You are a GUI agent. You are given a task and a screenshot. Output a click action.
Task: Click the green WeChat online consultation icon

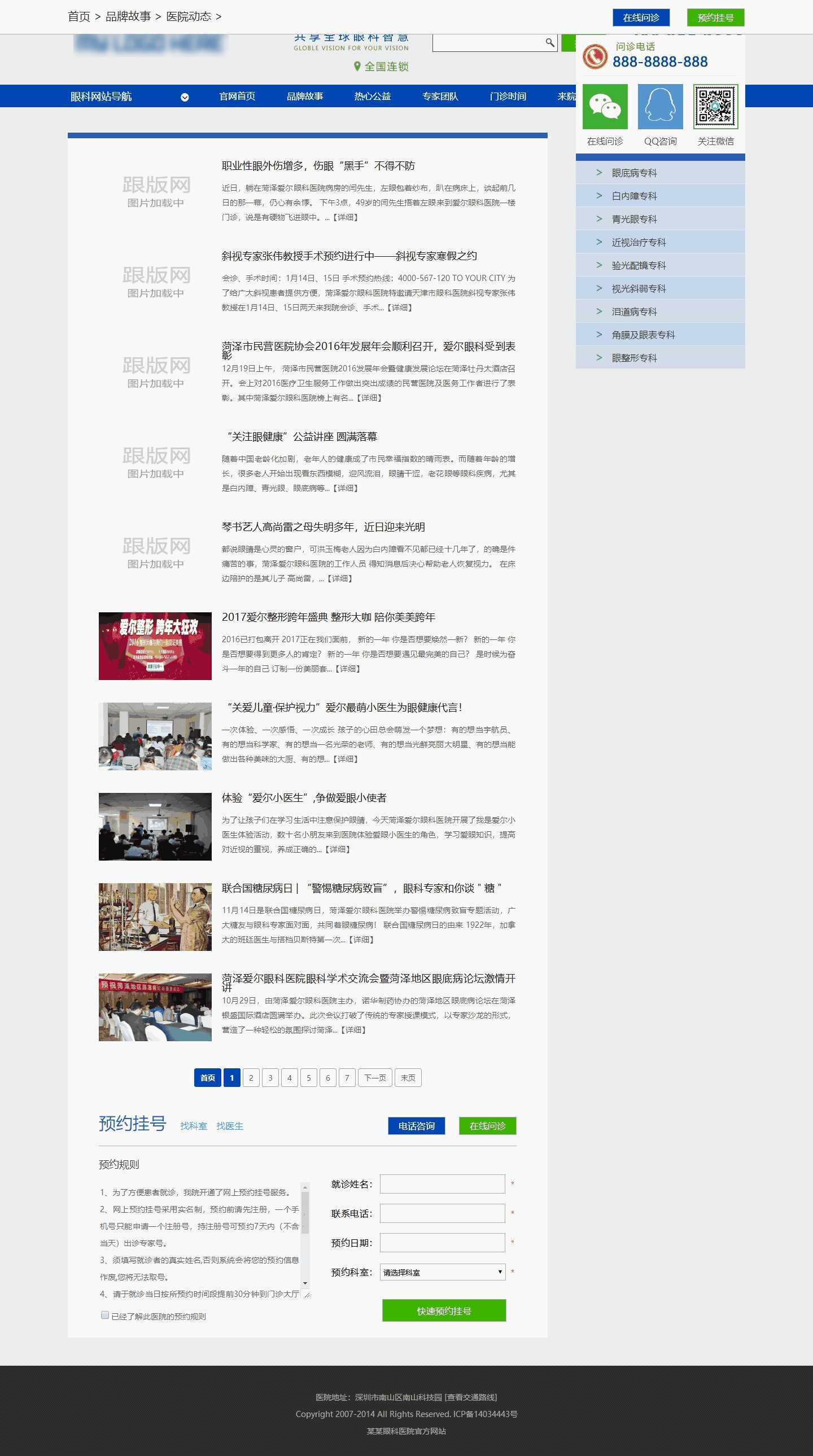[605, 106]
